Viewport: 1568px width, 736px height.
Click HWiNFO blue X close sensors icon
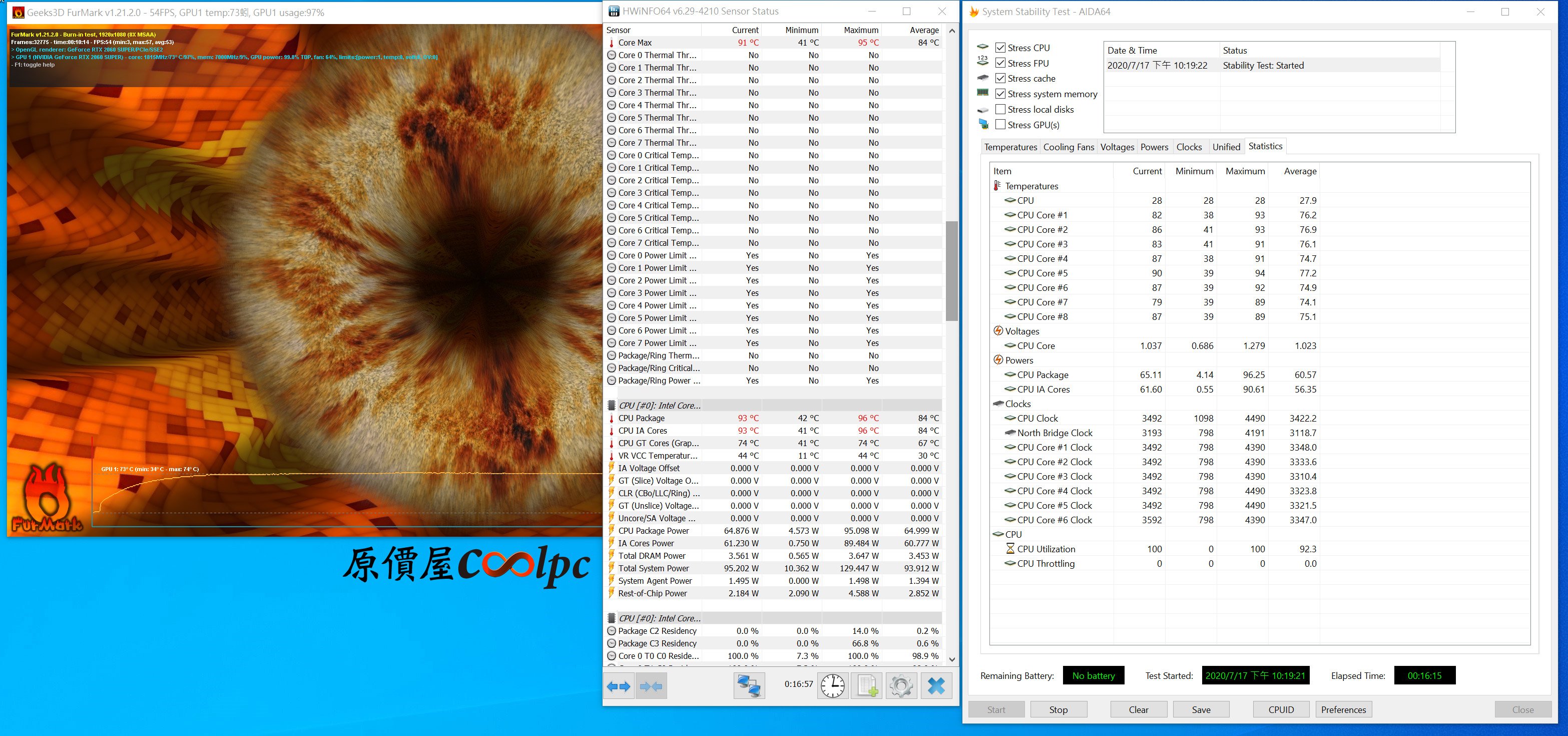pos(935,687)
